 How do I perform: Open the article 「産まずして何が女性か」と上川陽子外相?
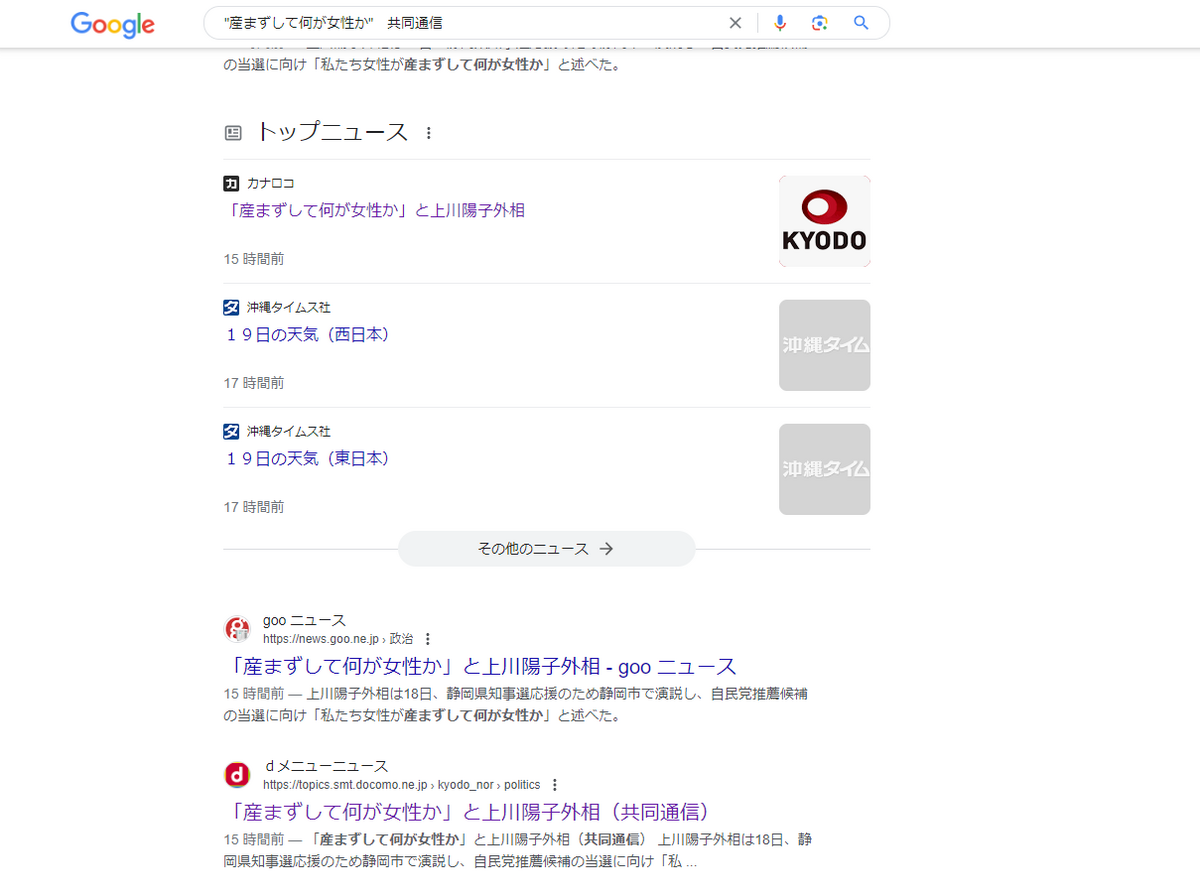pos(375,211)
